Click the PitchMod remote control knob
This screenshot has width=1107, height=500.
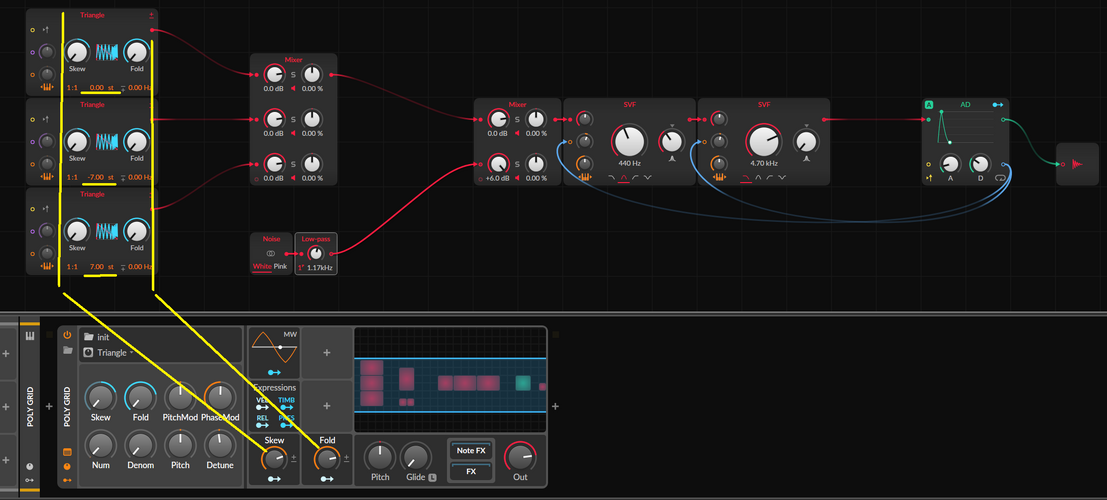click(180, 398)
